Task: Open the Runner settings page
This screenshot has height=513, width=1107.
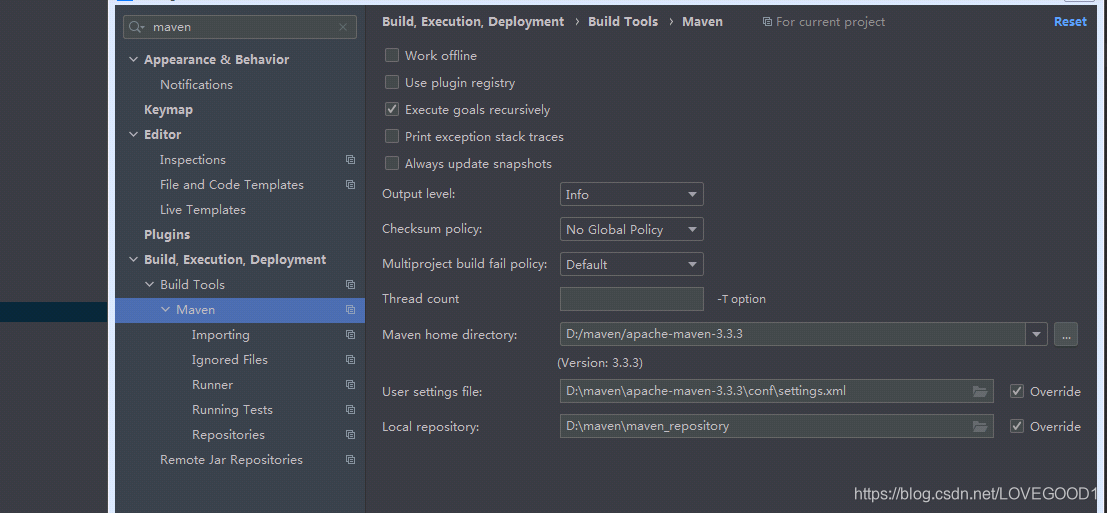Action: click(x=213, y=385)
